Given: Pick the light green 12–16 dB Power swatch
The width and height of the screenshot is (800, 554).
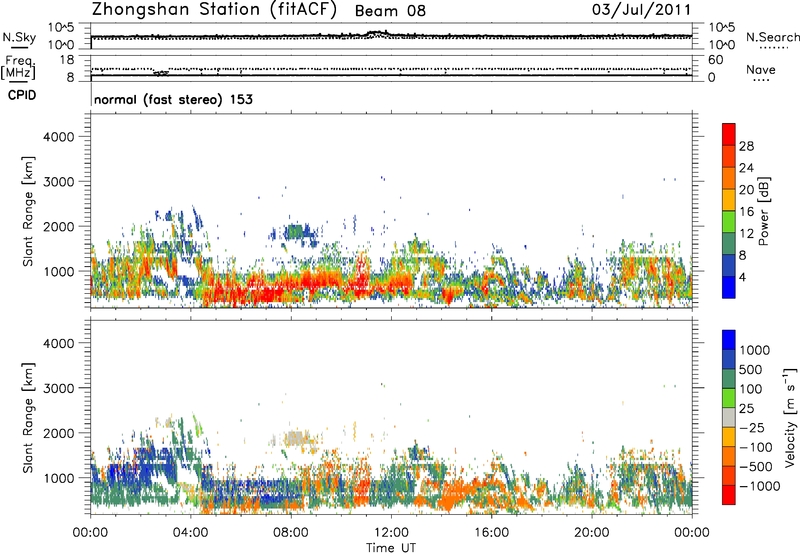Looking at the screenshot, I should [x=729, y=222].
